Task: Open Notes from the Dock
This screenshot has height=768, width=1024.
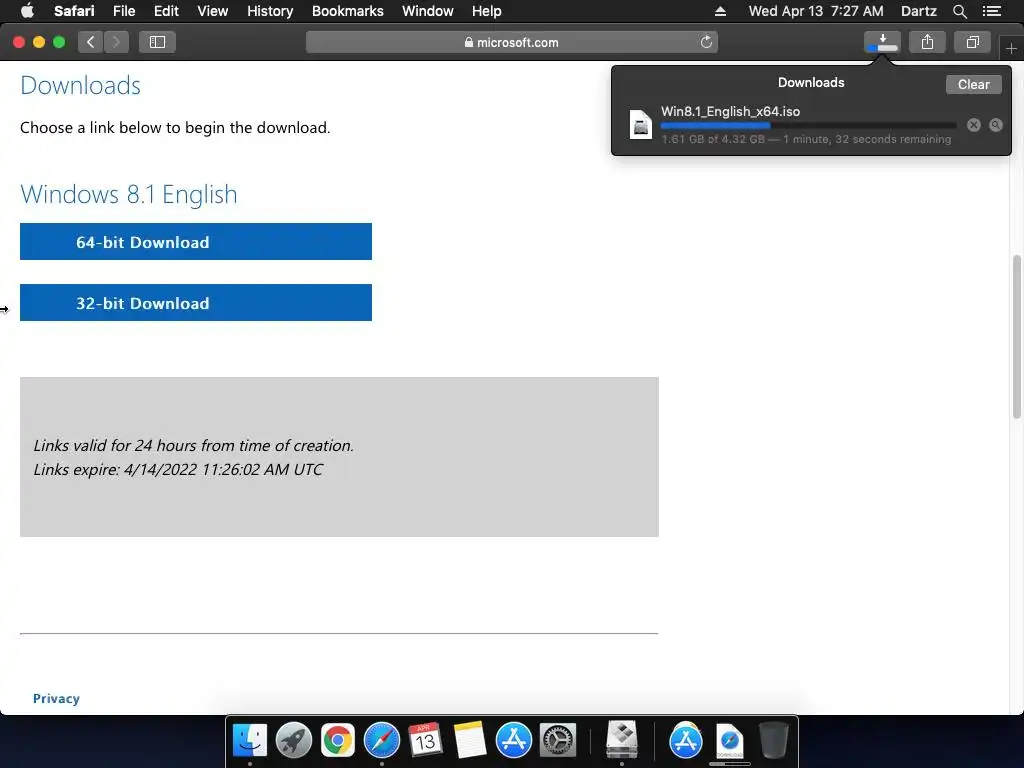Action: (470, 741)
